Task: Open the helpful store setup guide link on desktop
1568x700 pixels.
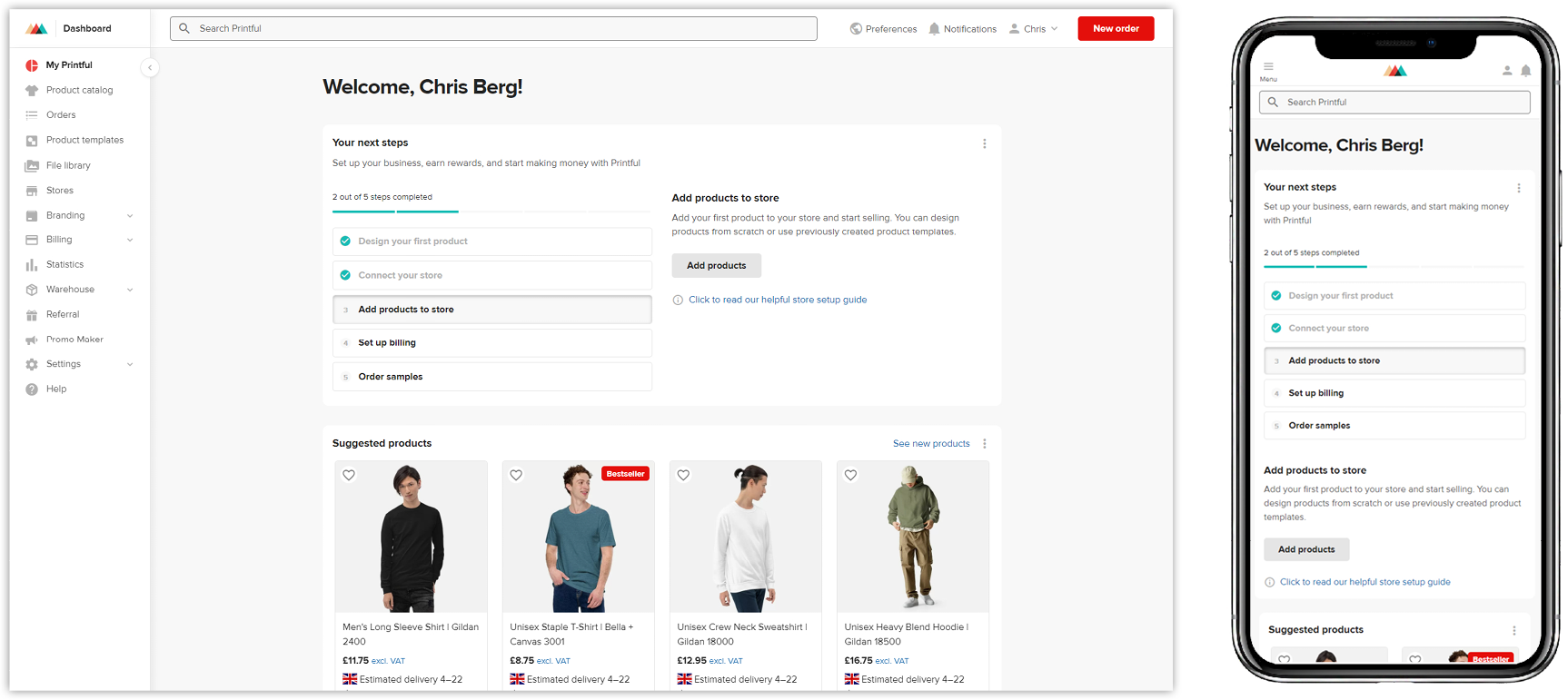Action: tap(778, 300)
